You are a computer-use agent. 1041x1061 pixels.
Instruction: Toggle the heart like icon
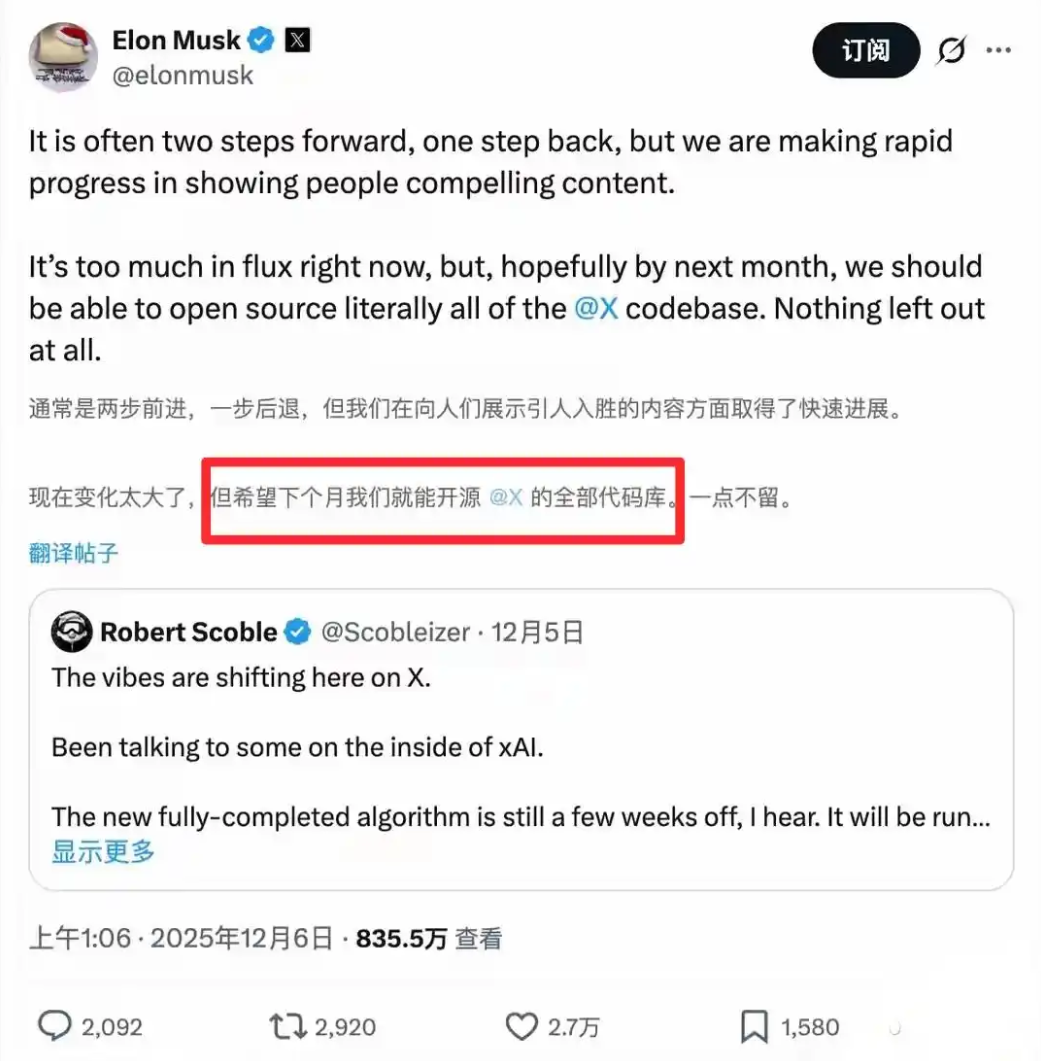pyautogui.click(x=522, y=1026)
